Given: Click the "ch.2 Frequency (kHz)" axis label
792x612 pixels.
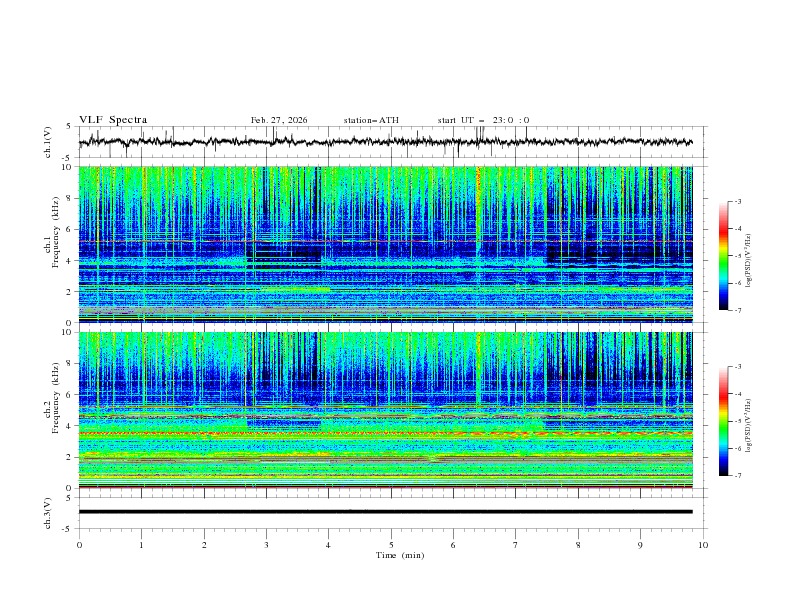Looking at the screenshot, I should pos(52,397).
